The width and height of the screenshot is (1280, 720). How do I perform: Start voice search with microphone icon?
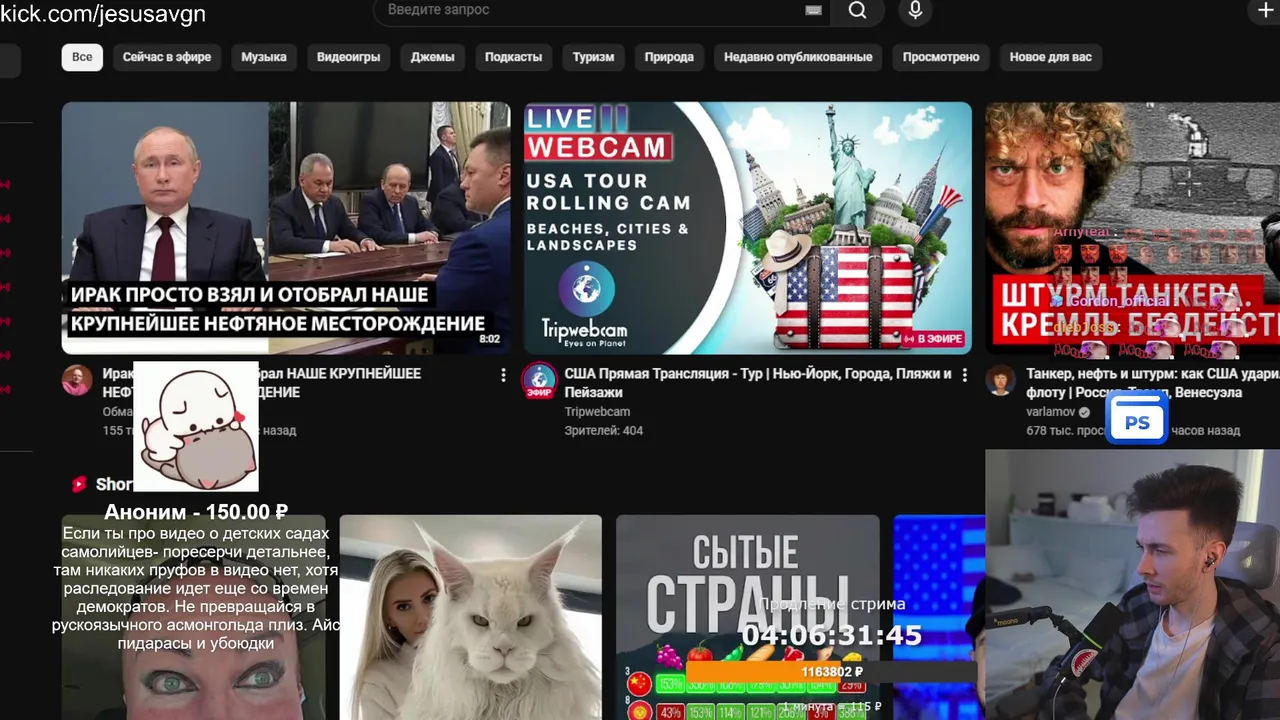[915, 11]
